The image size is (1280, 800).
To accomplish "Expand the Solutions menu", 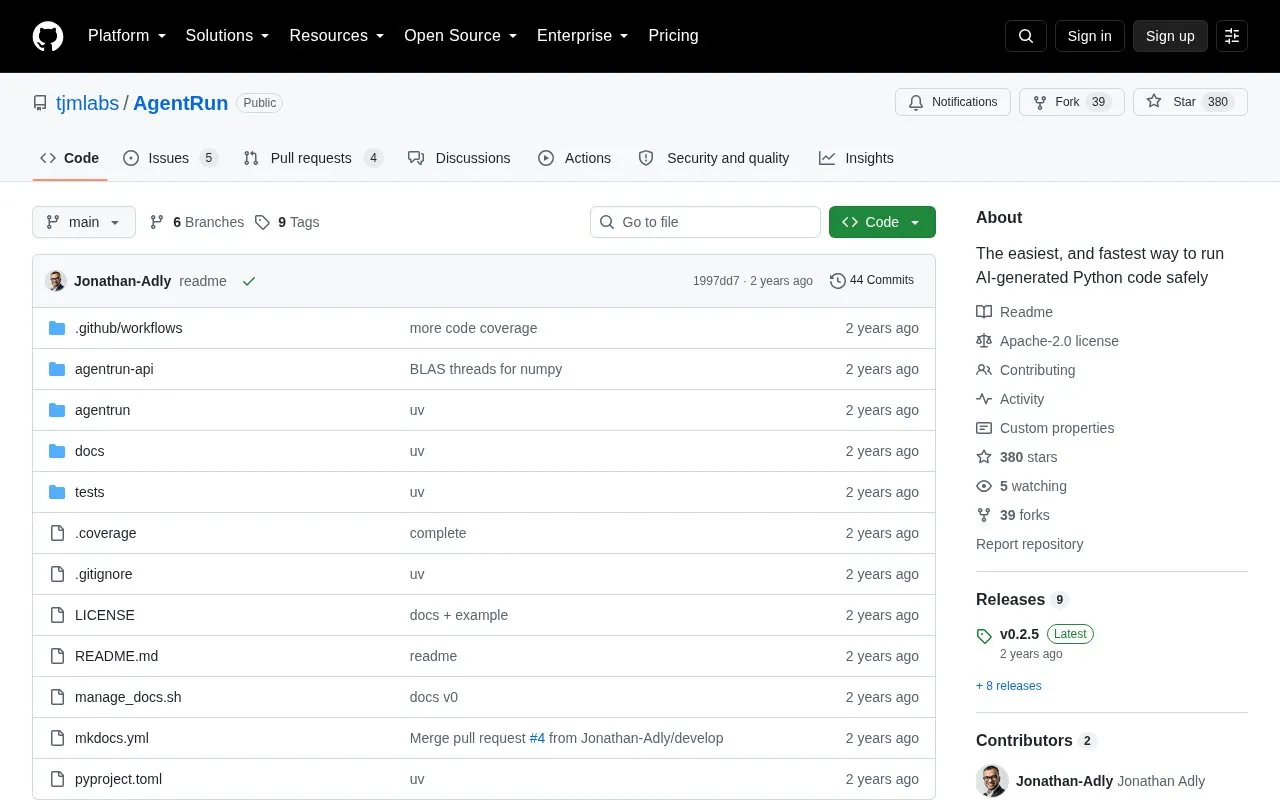I will [x=228, y=36].
